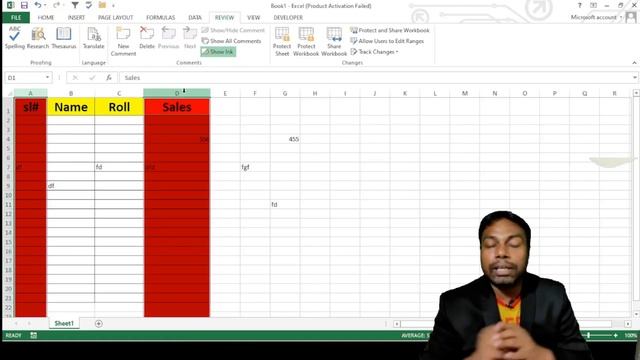Open the Microsoft account menu
Screen dimensions: 640x360
[596, 17]
